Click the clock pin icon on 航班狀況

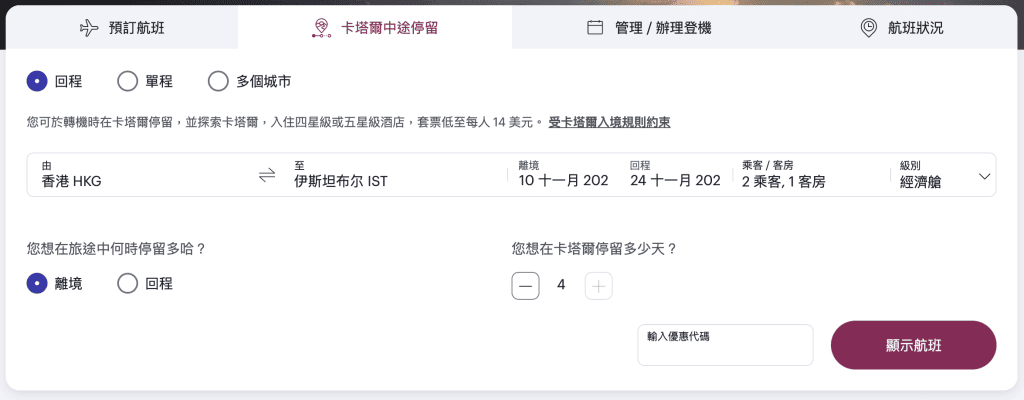click(869, 28)
